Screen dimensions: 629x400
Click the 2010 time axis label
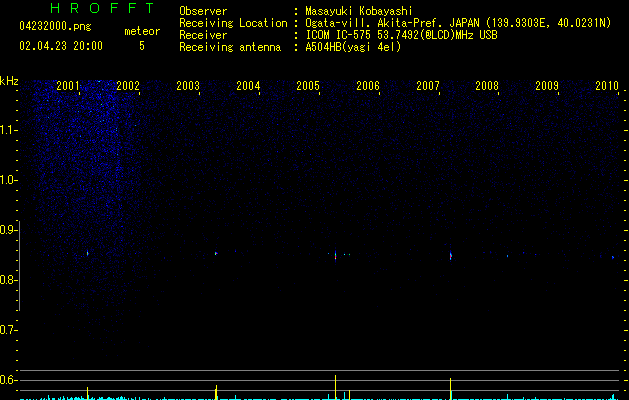[607, 86]
